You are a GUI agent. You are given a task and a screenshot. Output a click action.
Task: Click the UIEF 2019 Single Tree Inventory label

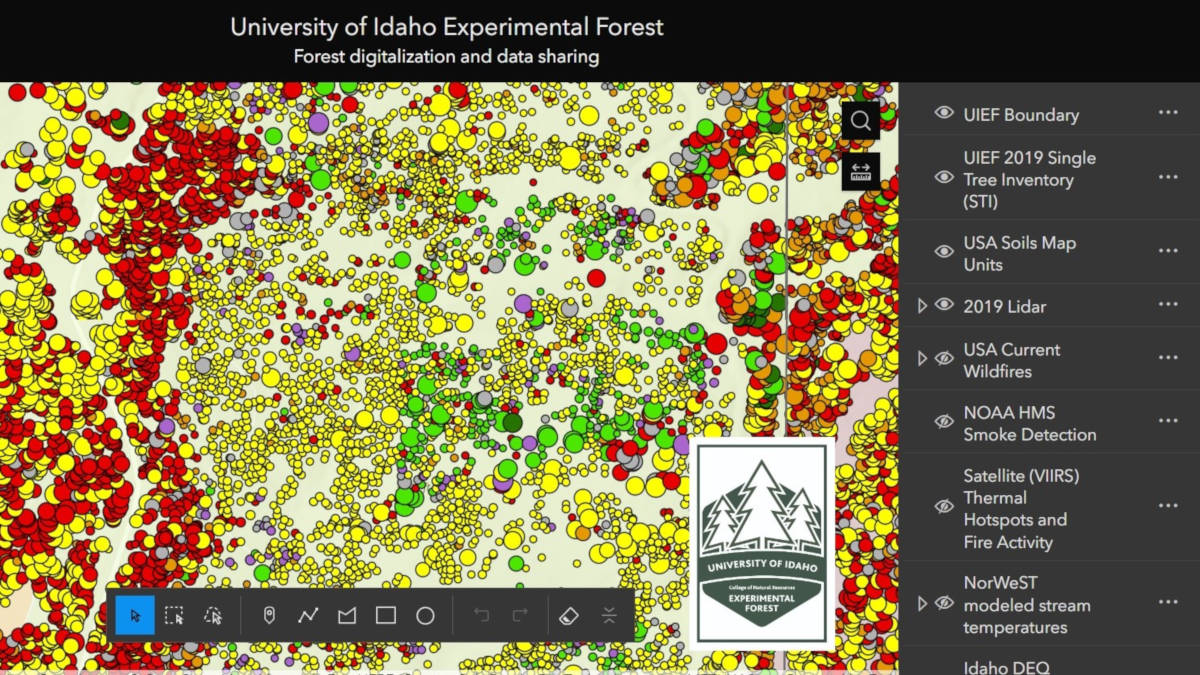[x=1029, y=180]
